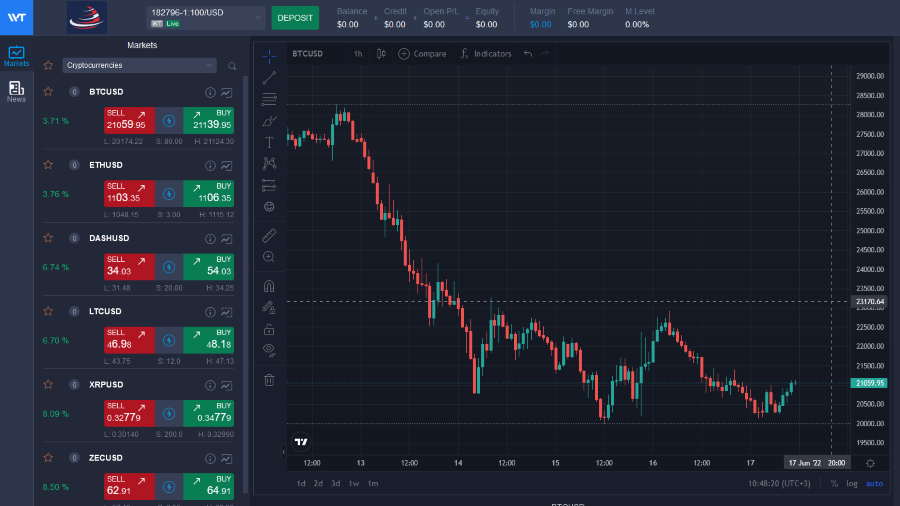Open the candlestick chart style menu

point(381,54)
